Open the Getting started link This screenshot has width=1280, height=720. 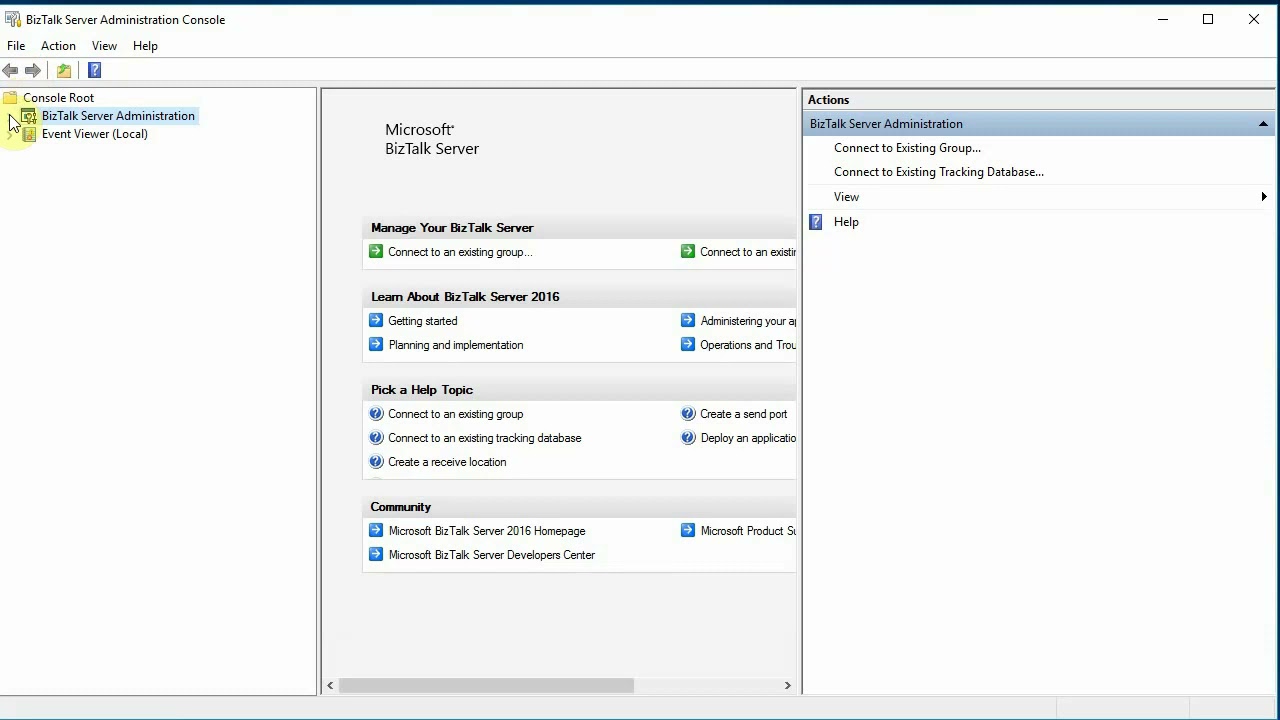click(423, 321)
